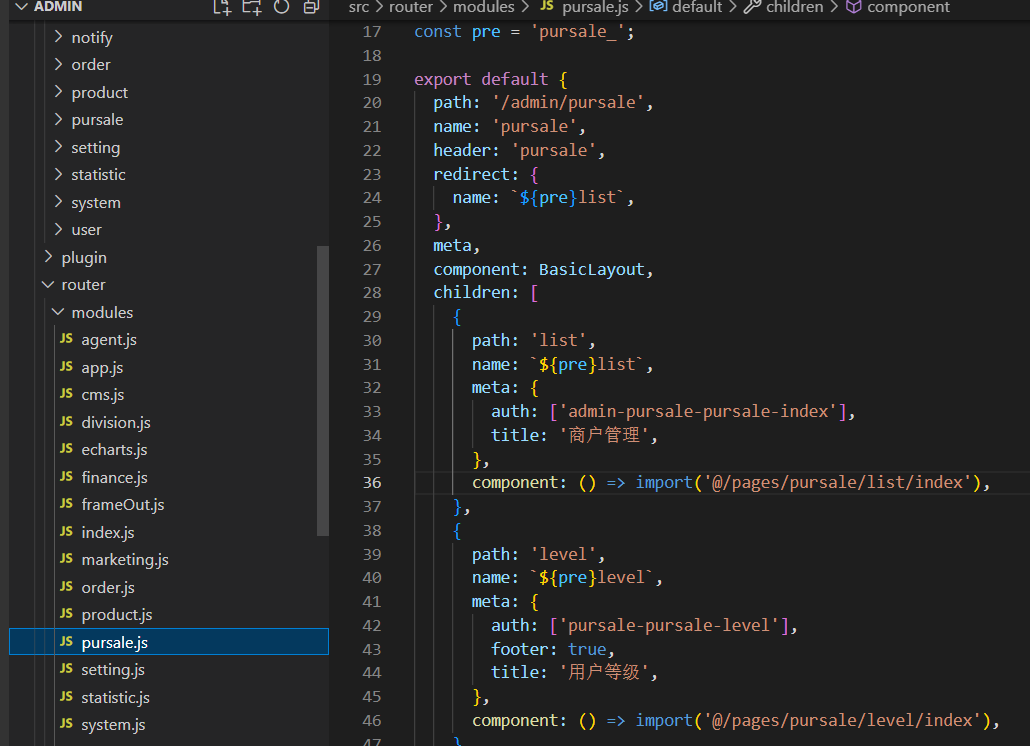Click the 'pursale_' string on line 17
The width and height of the screenshot is (1030, 746).
tap(578, 32)
